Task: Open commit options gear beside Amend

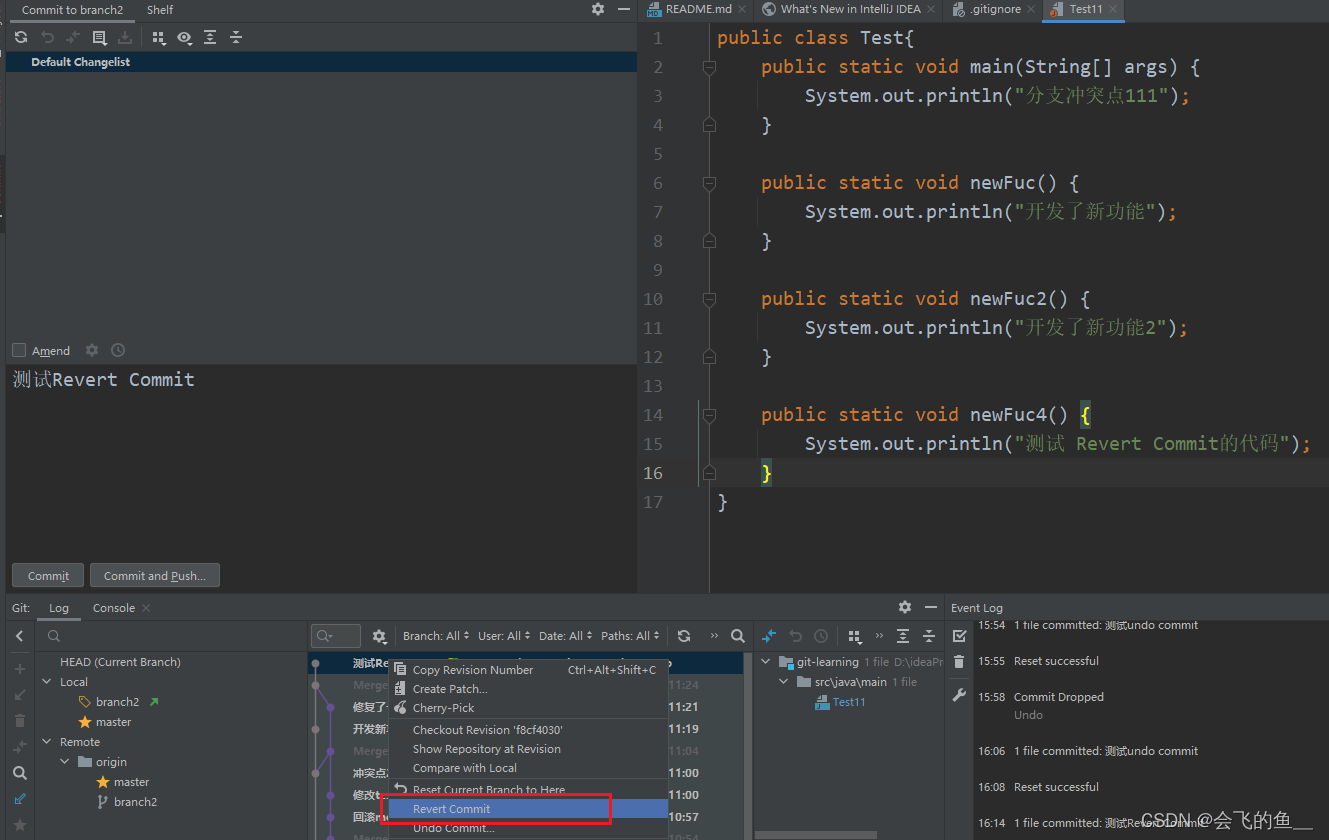Action: tap(92, 350)
